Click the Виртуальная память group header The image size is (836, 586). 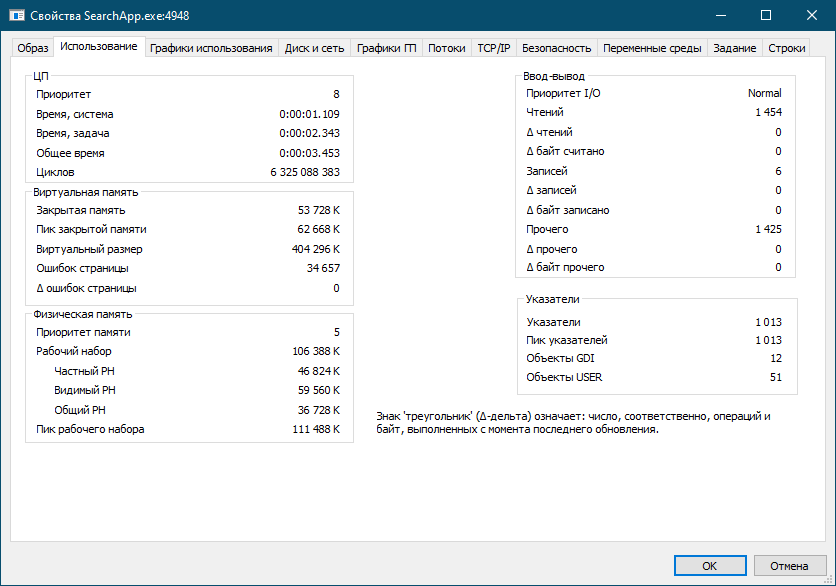point(86,192)
